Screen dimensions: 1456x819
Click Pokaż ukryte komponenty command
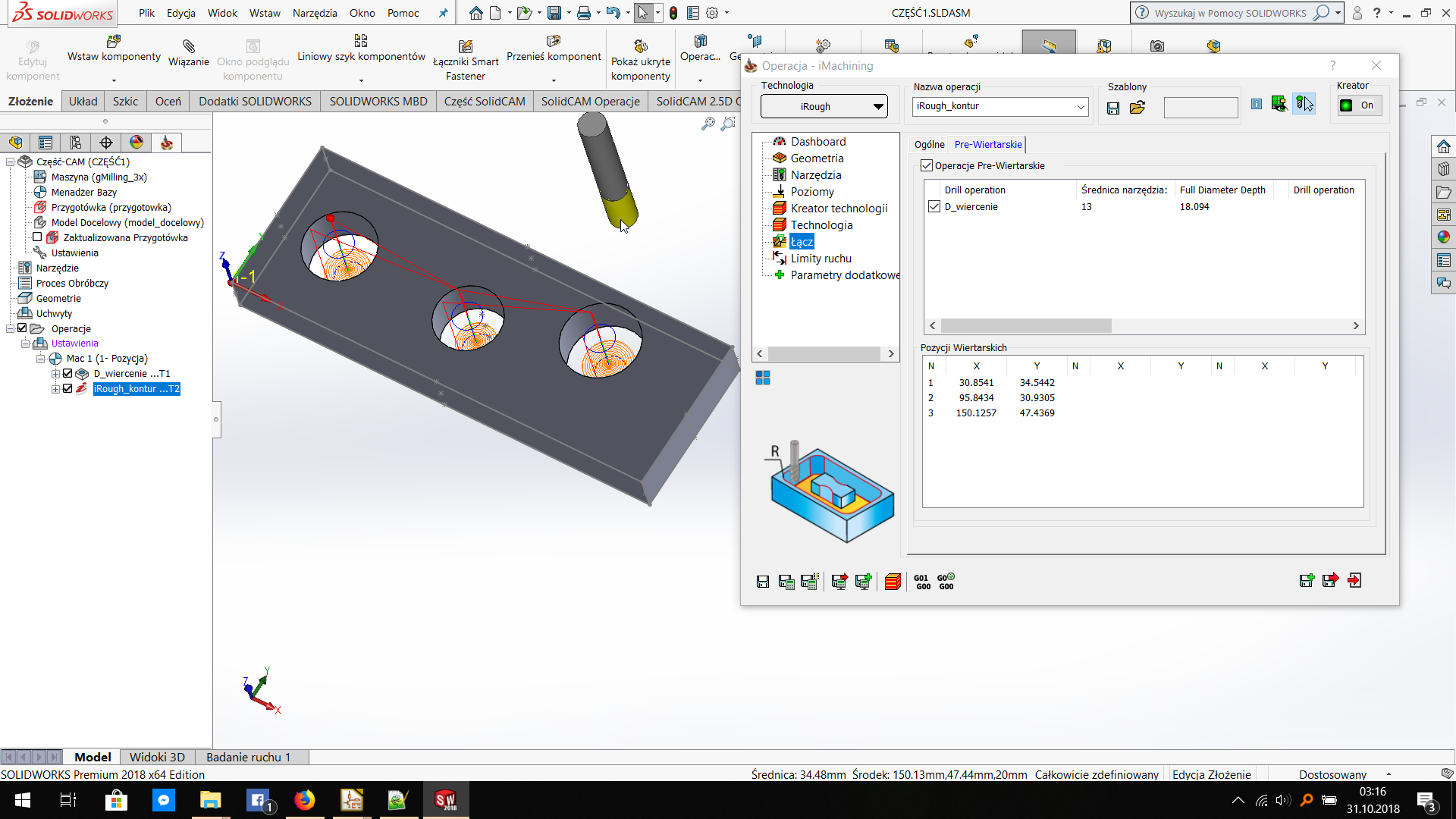[x=641, y=60]
